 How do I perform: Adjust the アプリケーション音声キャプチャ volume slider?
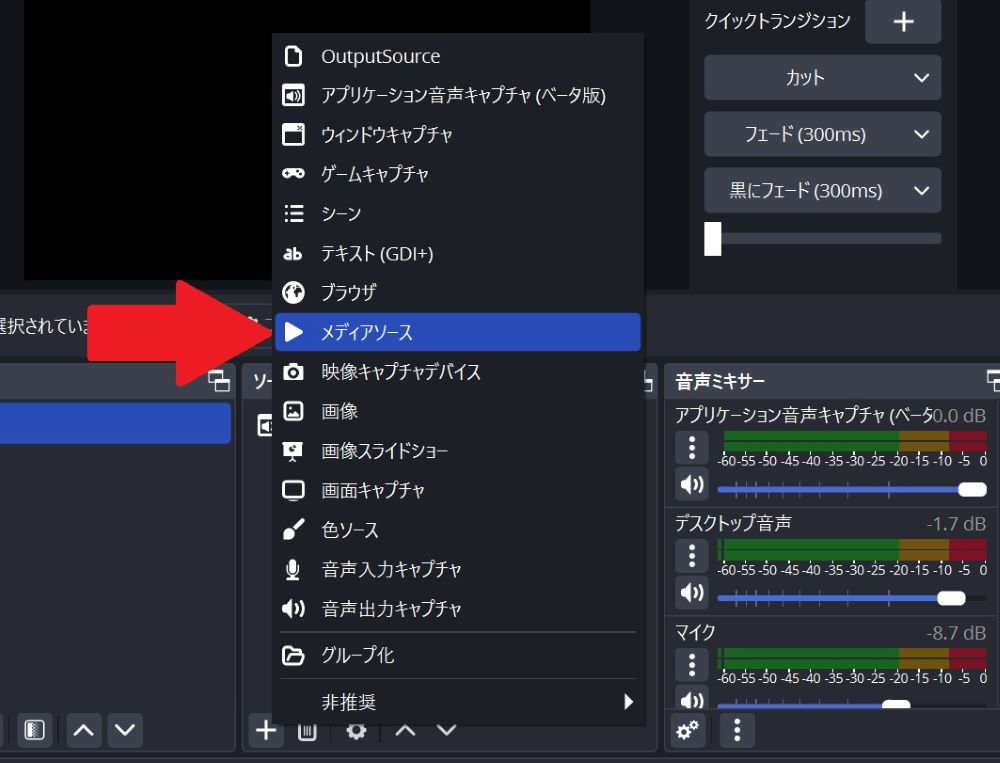pos(852,489)
